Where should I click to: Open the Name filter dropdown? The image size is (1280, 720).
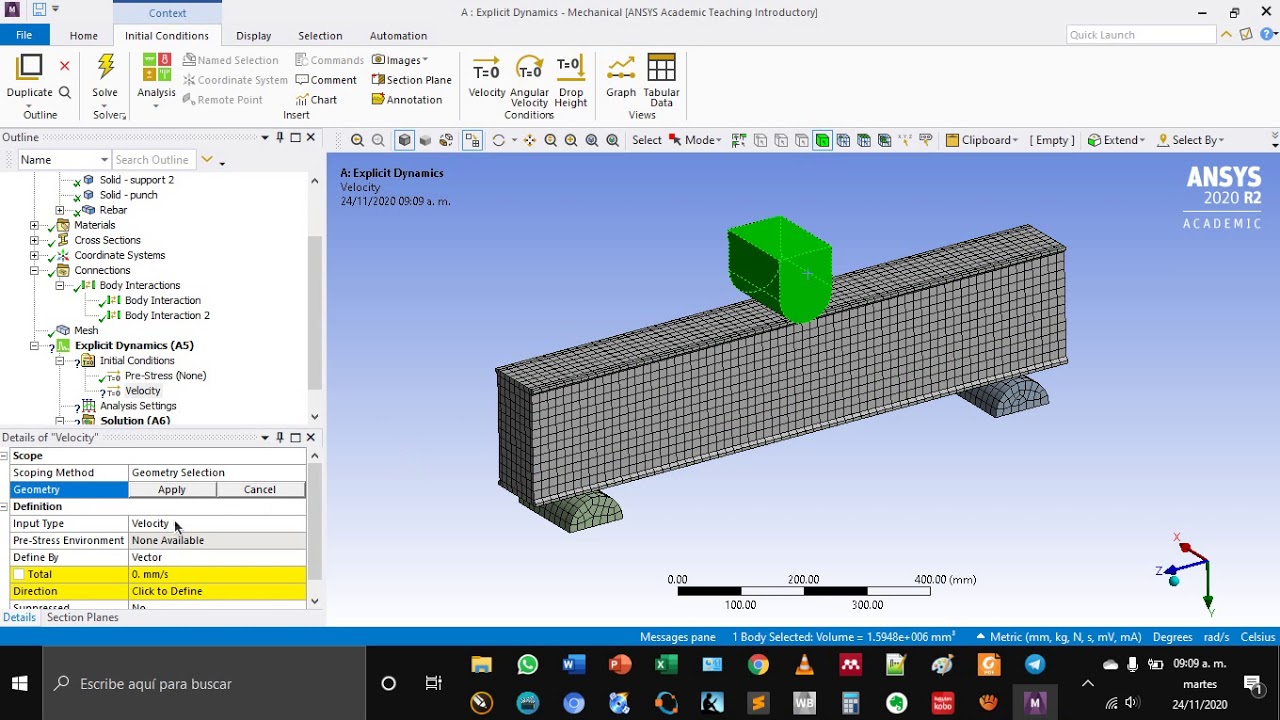pos(103,160)
